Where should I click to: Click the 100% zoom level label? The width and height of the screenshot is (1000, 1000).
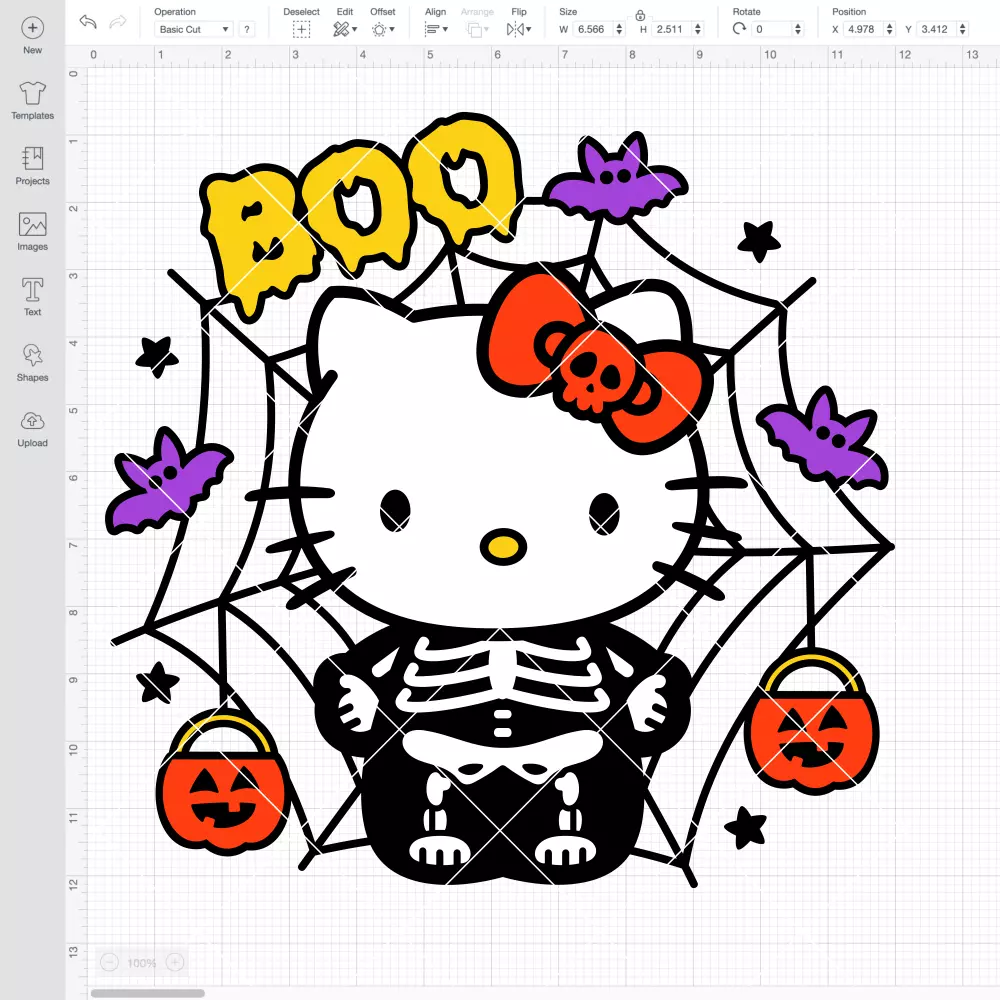[142, 963]
